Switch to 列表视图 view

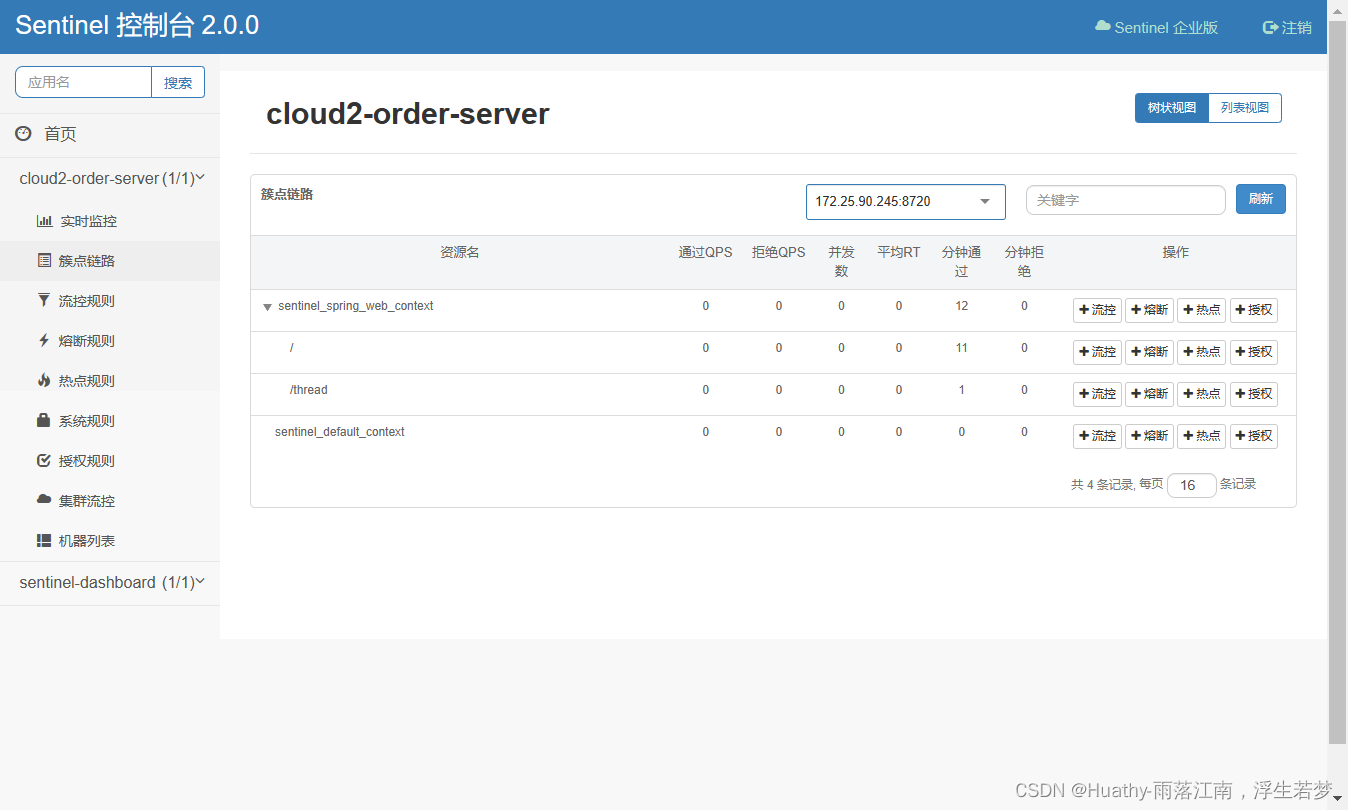[1245, 108]
